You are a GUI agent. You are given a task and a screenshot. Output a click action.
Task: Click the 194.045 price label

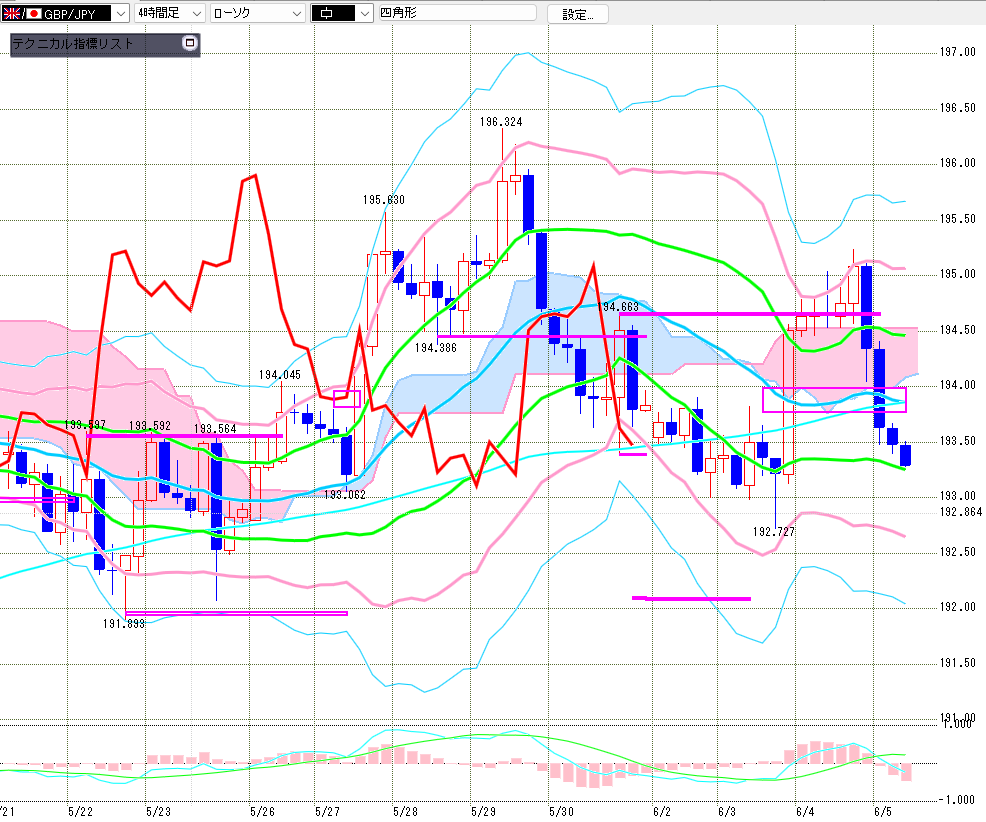(x=280, y=375)
